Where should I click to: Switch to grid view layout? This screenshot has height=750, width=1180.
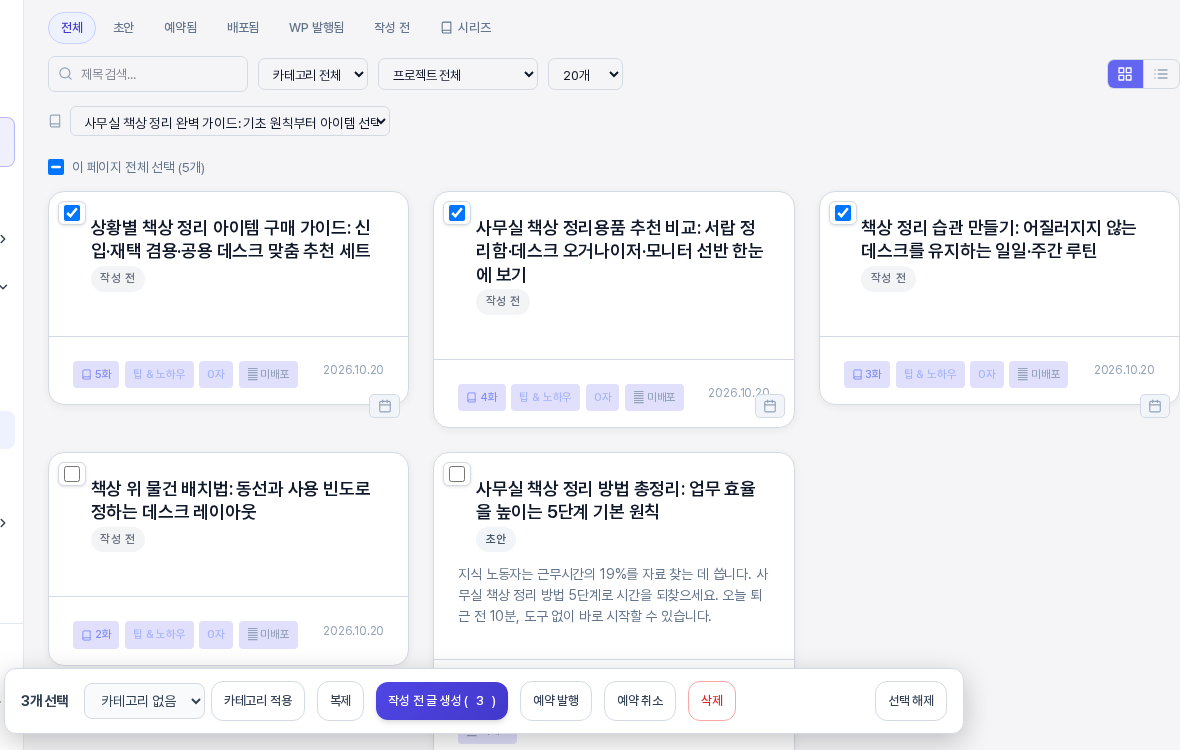pyautogui.click(x=1125, y=74)
